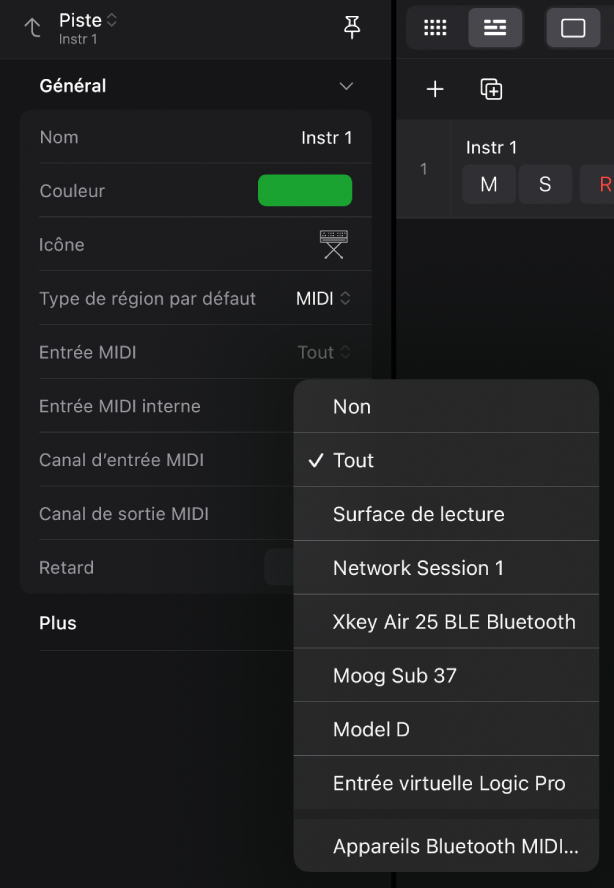Open the keyboard track icon picker
The height and width of the screenshot is (888, 614).
pyautogui.click(x=334, y=244)
